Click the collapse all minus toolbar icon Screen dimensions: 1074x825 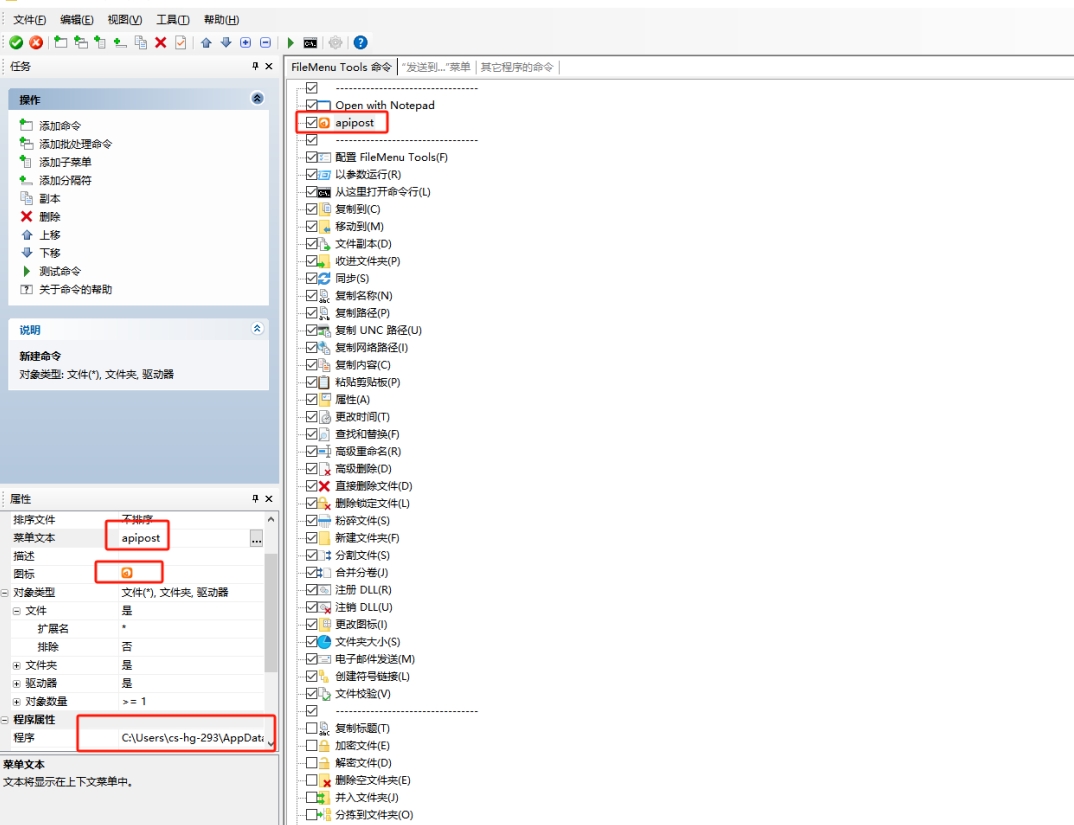(x=265, y=42)
